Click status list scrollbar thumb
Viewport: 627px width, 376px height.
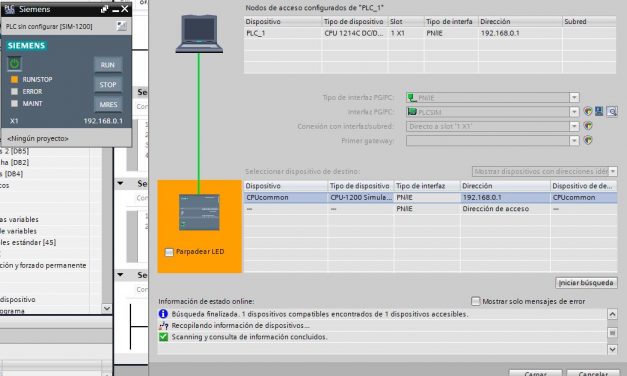point(612,332)
